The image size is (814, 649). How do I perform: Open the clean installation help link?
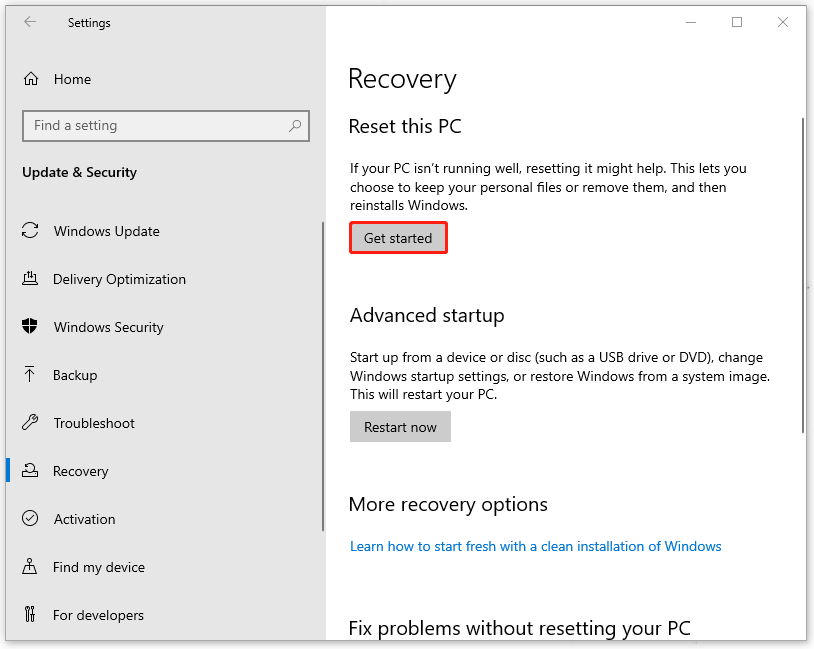tap(535, 546)
